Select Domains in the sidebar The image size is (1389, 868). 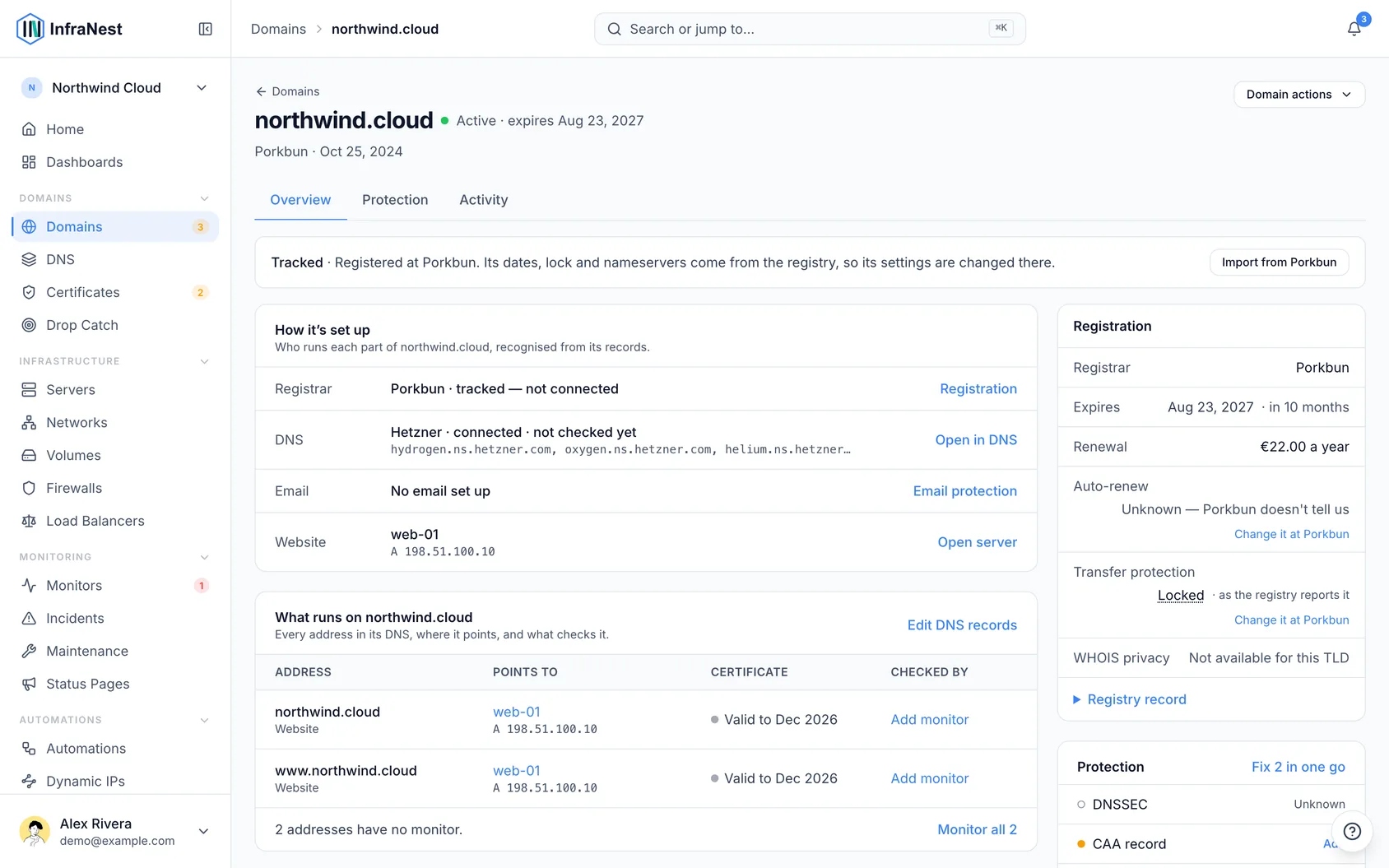pos(115,226)
